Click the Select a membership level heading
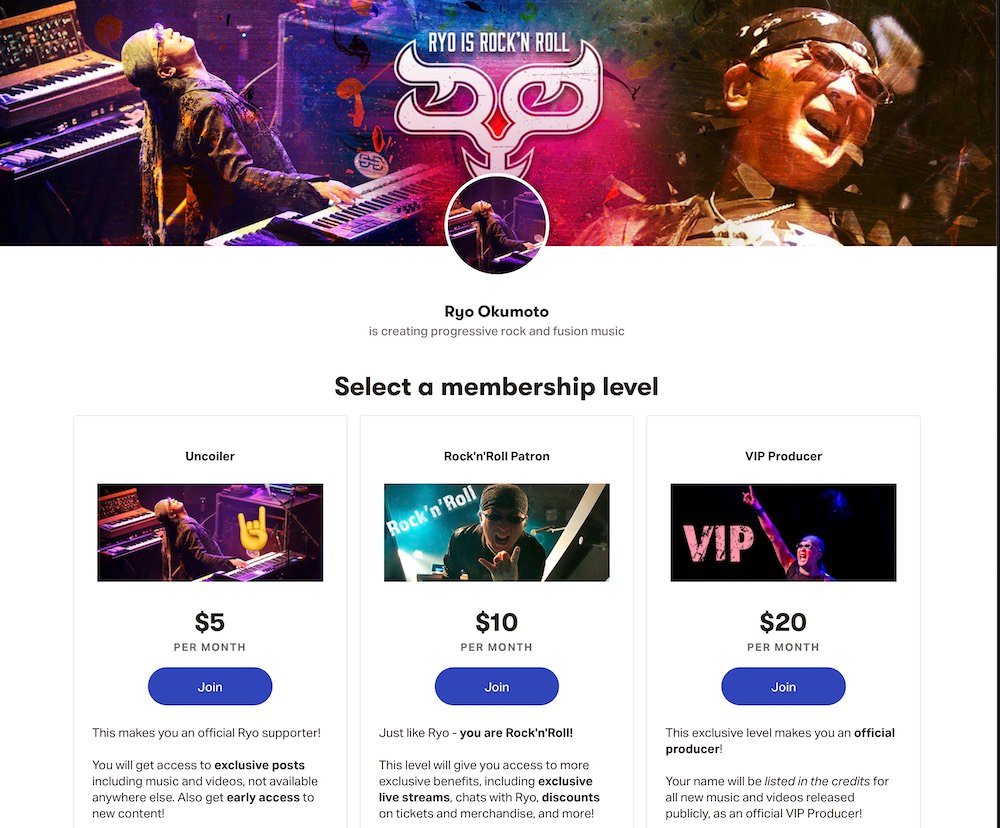Viewport: 1000px width, 828px height. pos(496,387)
